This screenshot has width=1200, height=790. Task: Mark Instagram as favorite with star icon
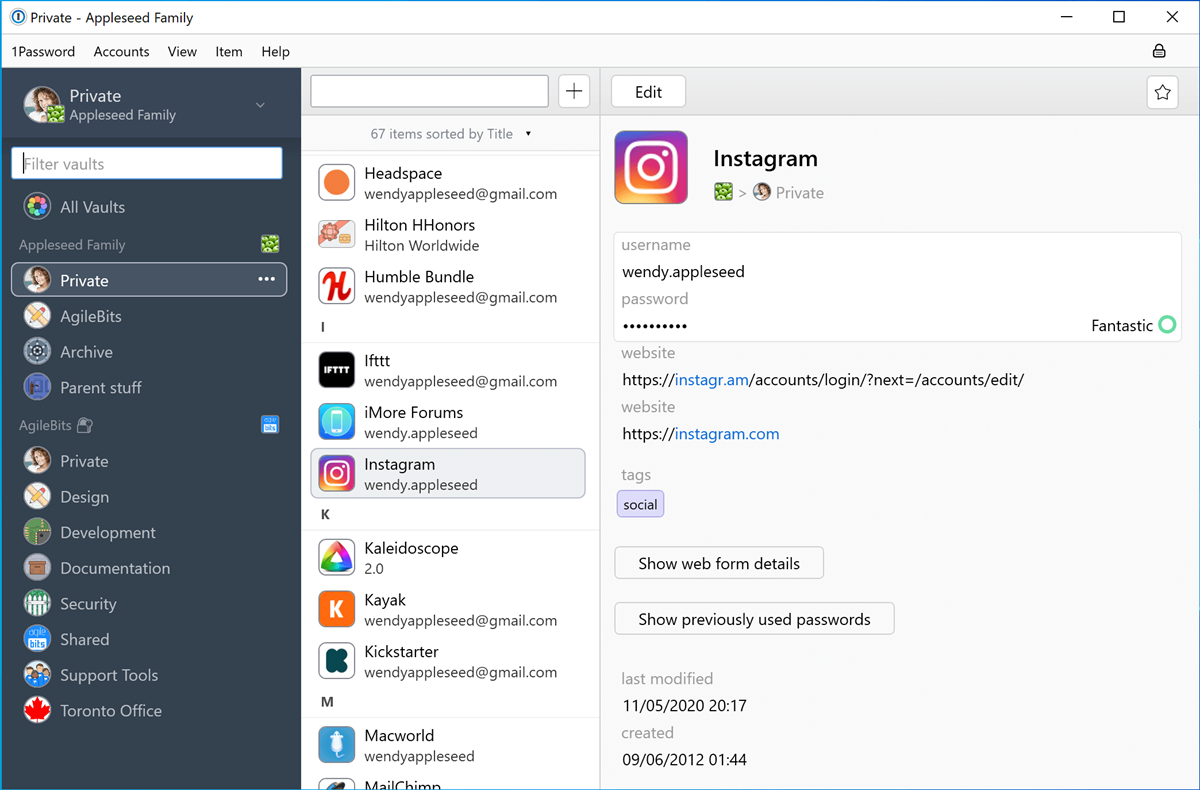[x=1162, y=92]
